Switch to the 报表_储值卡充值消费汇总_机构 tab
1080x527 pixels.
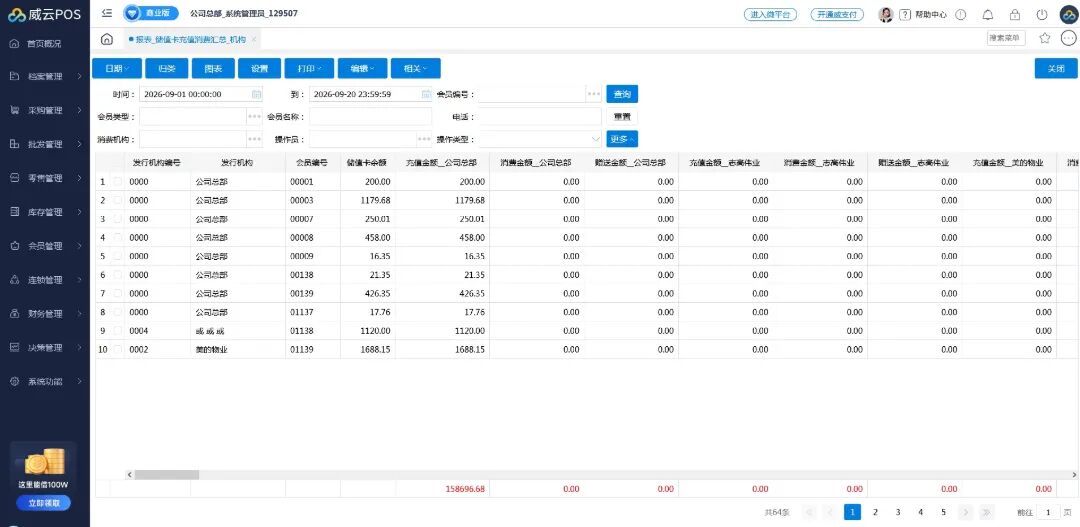(x=191, y=40)
